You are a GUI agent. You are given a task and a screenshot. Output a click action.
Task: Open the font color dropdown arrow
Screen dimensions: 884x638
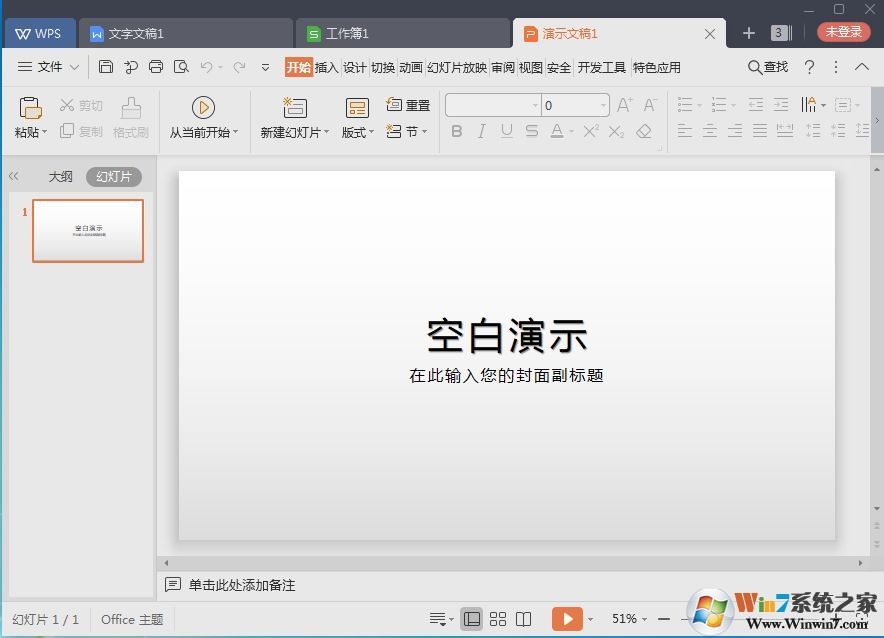tap(572, 131)
